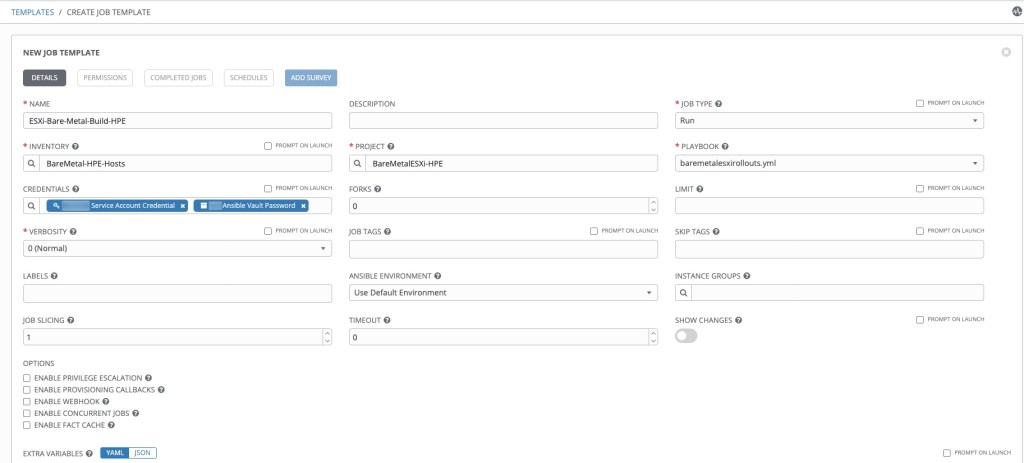Click the help icon next to Job Slicing

click(72, 320)
